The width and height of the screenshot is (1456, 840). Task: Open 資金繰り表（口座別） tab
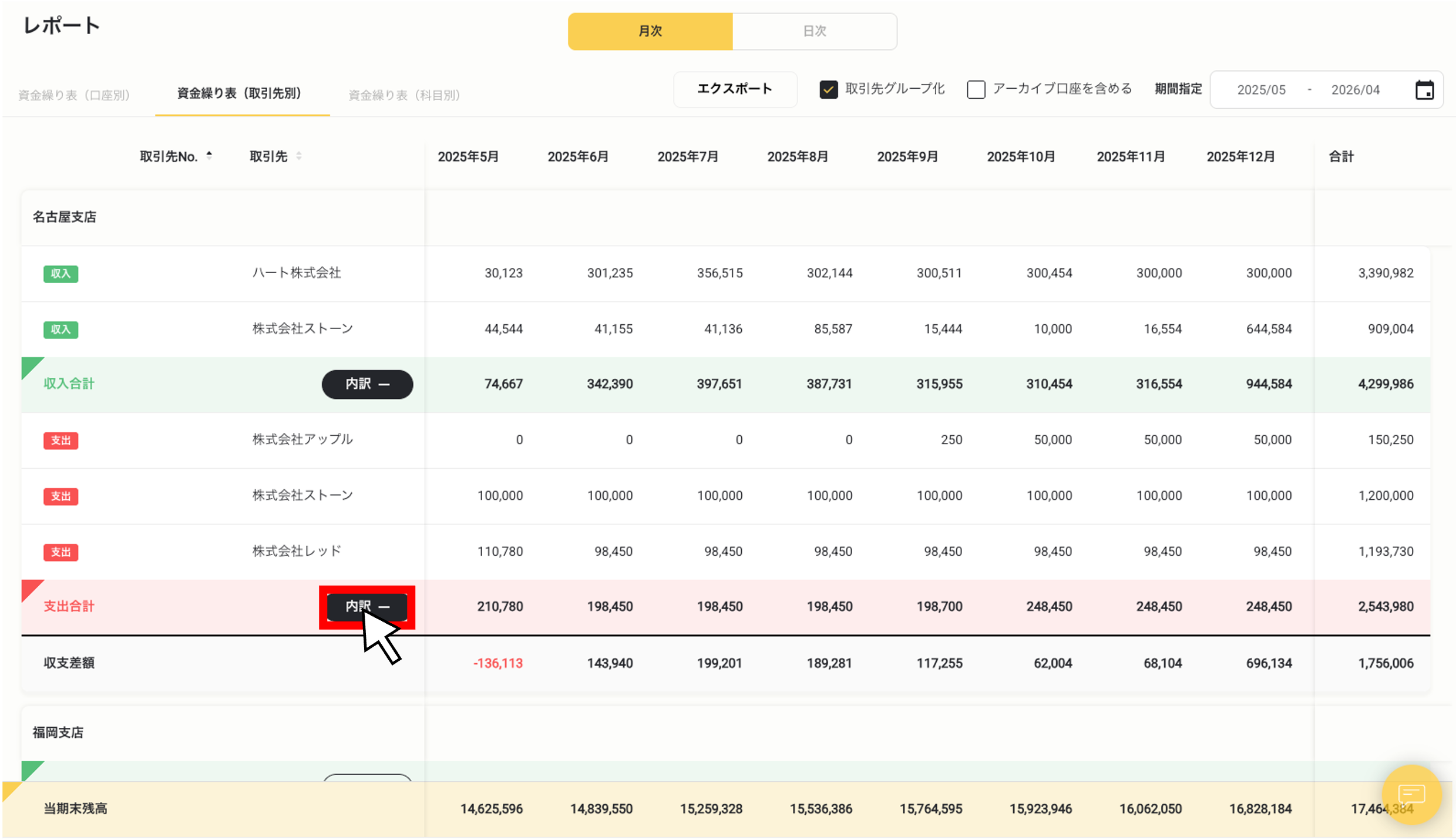pos(74,95)
